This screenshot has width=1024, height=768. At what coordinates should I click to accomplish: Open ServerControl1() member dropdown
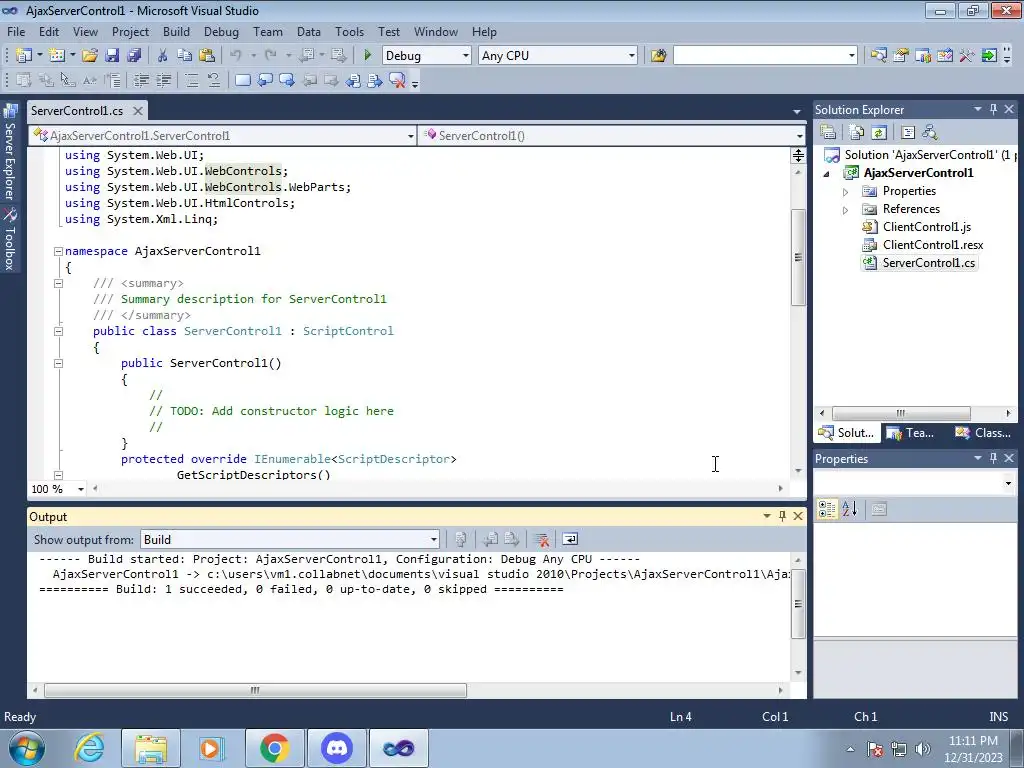[799, 136]
